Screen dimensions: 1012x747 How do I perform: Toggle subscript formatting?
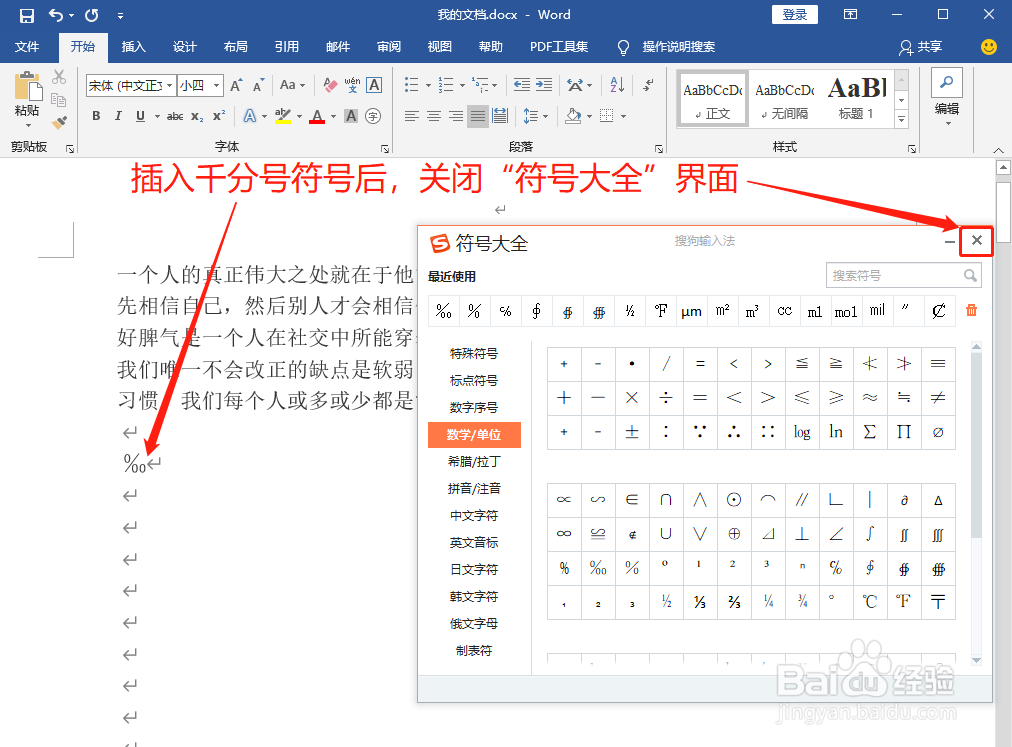(197, 116)
